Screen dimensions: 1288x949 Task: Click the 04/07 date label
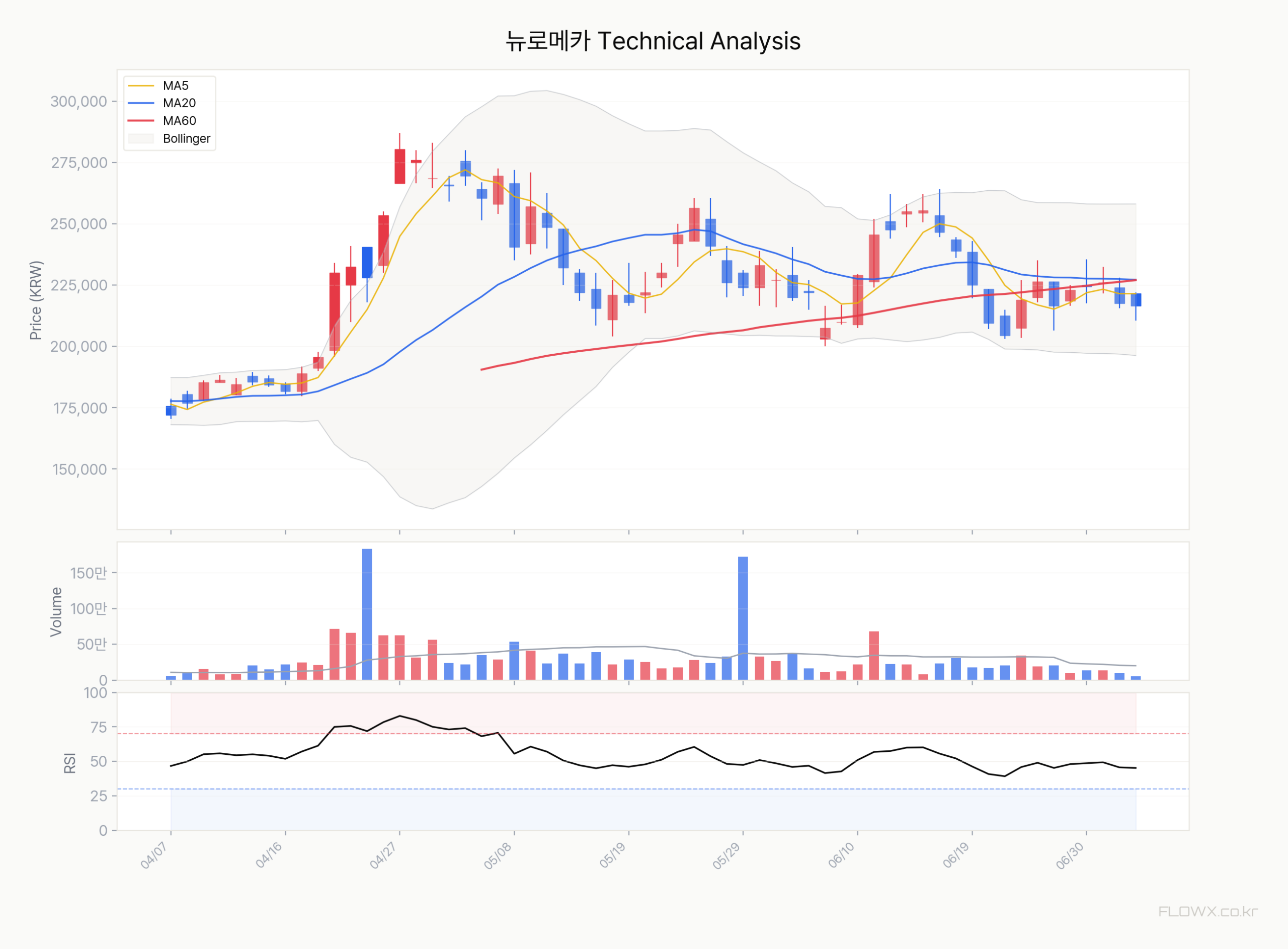tap(154, 855)
